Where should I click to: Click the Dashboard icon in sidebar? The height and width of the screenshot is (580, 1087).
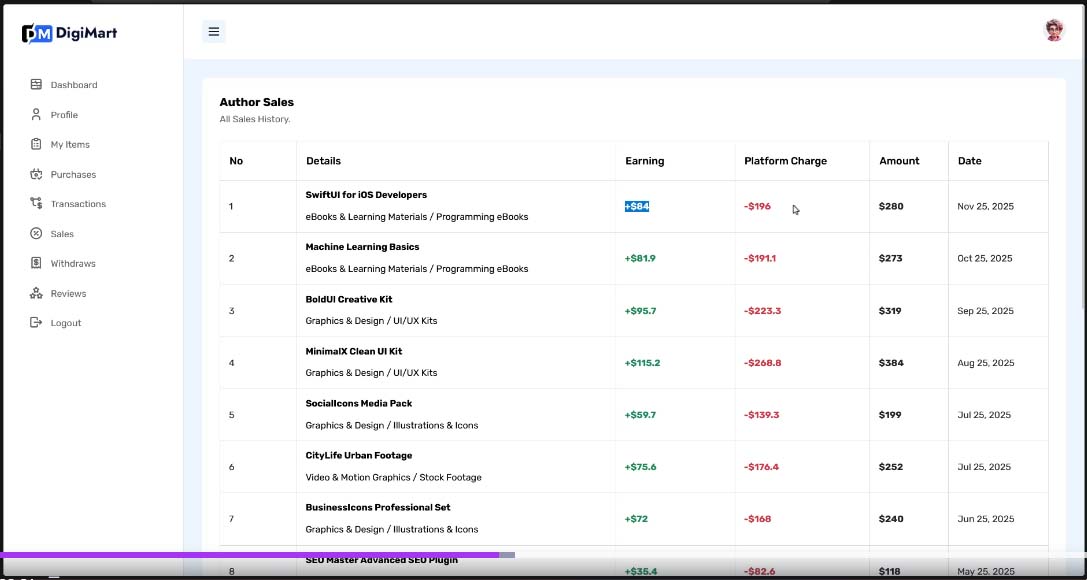click(36, 85)
